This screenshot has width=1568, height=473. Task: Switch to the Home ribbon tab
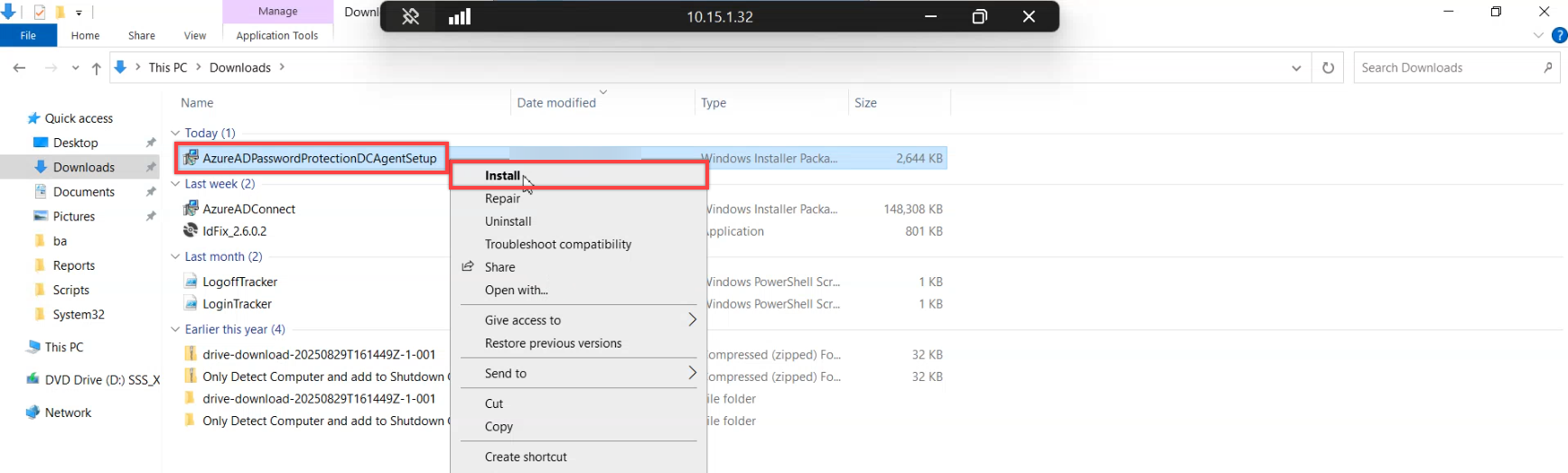pos(85,36)
